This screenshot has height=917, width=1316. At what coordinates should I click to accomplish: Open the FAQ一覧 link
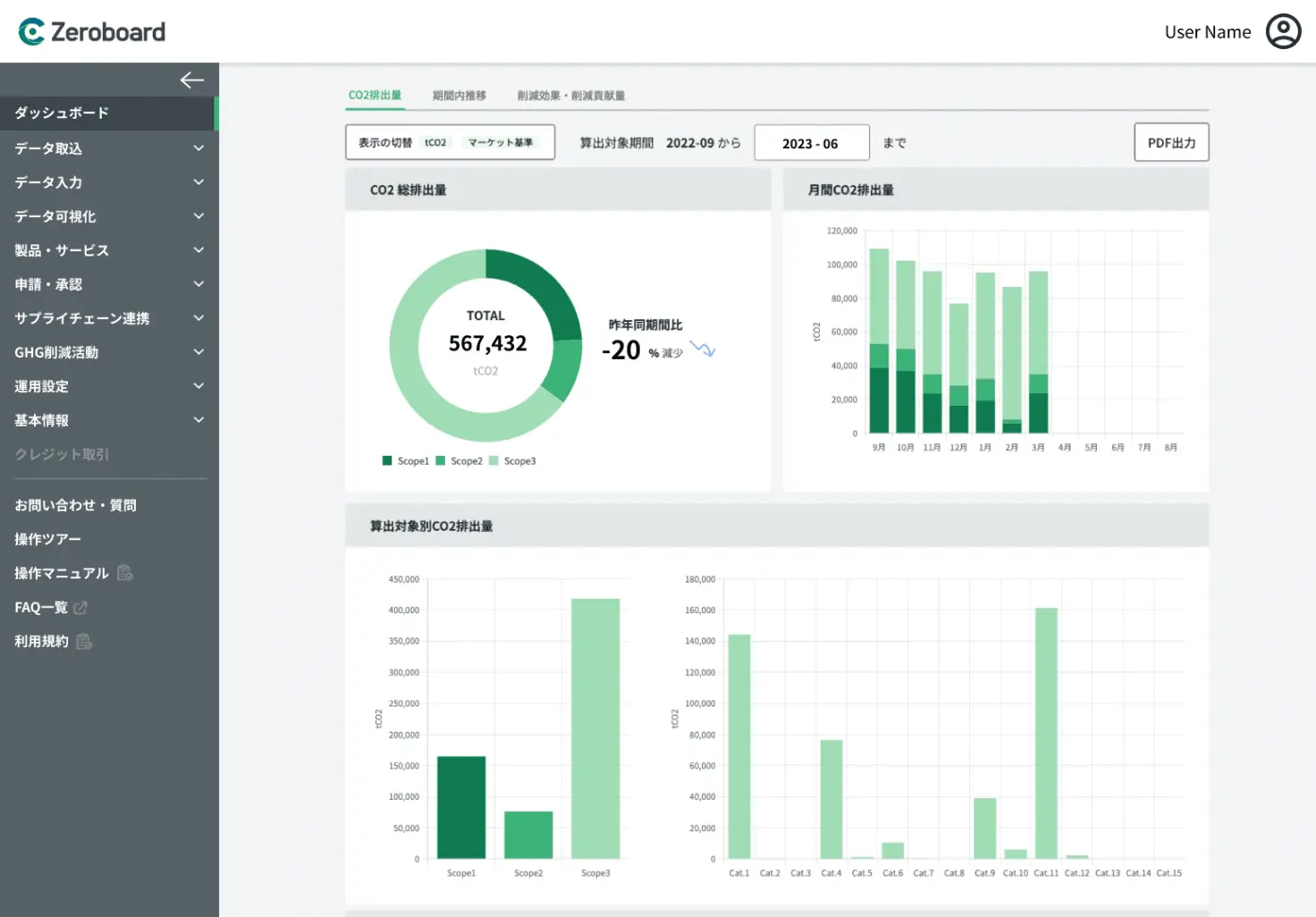(x=41, y=608)
